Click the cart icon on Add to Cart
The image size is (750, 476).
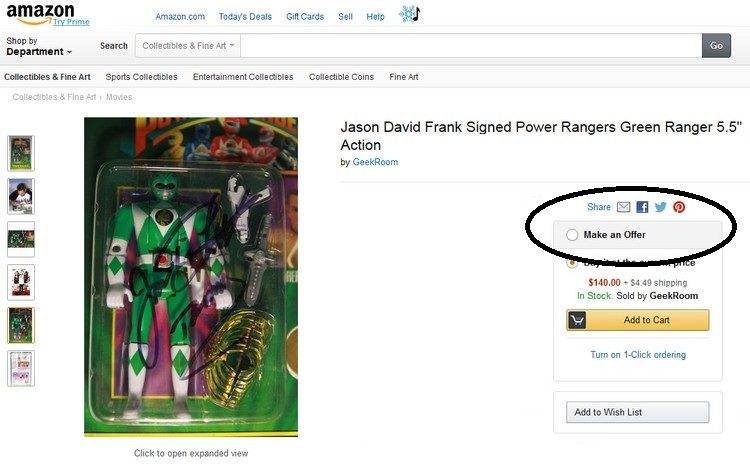pyautogui.click(x=577, y=320)
